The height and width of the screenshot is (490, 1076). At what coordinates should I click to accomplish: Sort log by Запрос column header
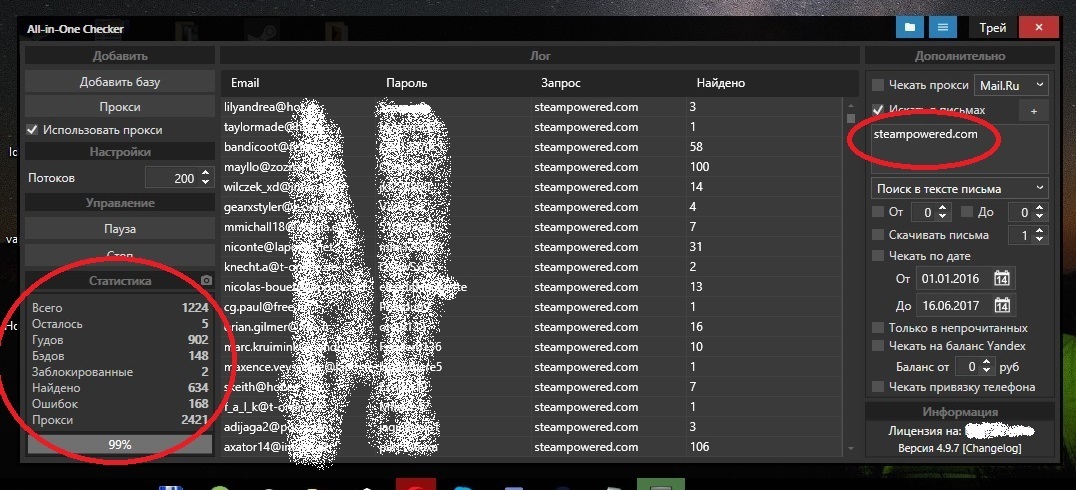click(x=561, y=83)
